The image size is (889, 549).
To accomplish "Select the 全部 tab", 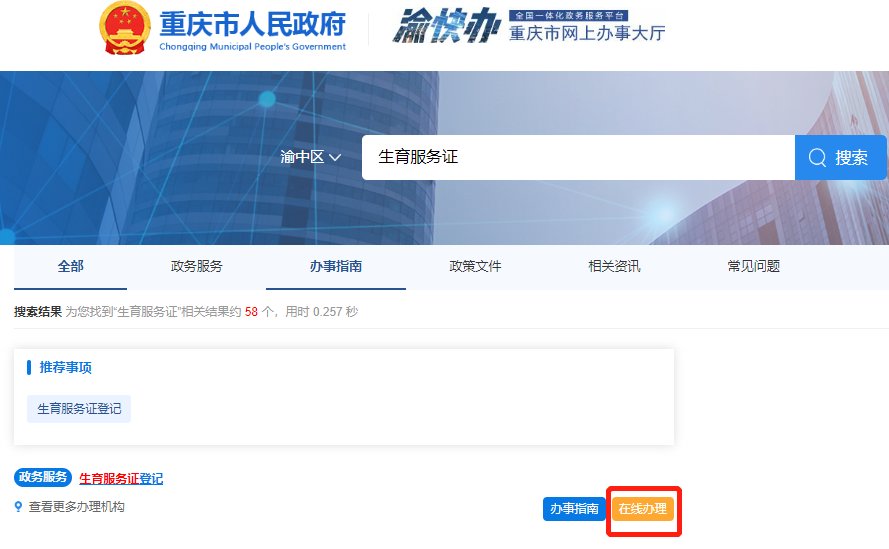I will pos(70,266).
